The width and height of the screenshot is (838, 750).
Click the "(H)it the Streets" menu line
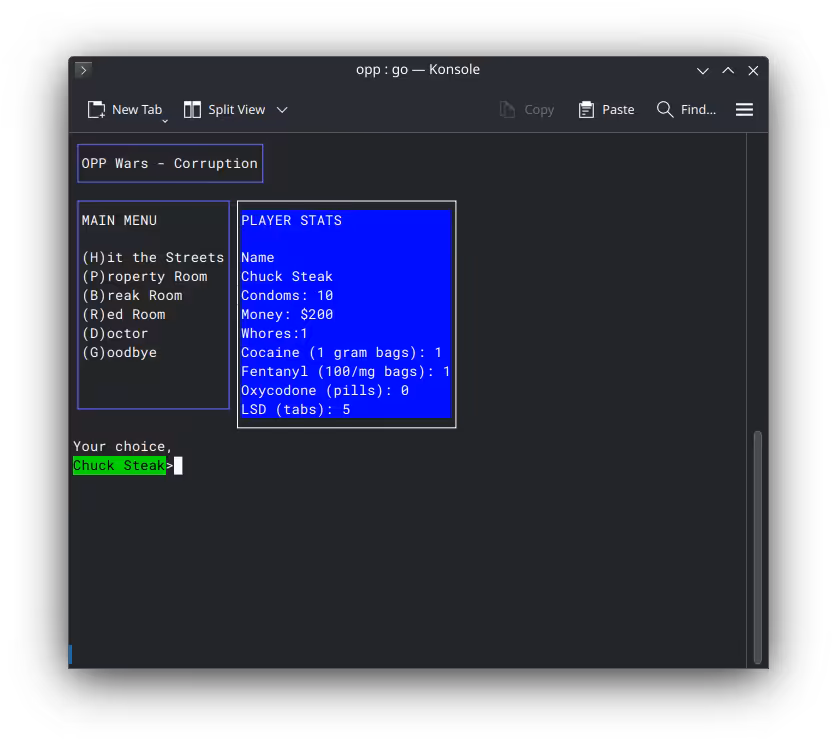point(153,258)
